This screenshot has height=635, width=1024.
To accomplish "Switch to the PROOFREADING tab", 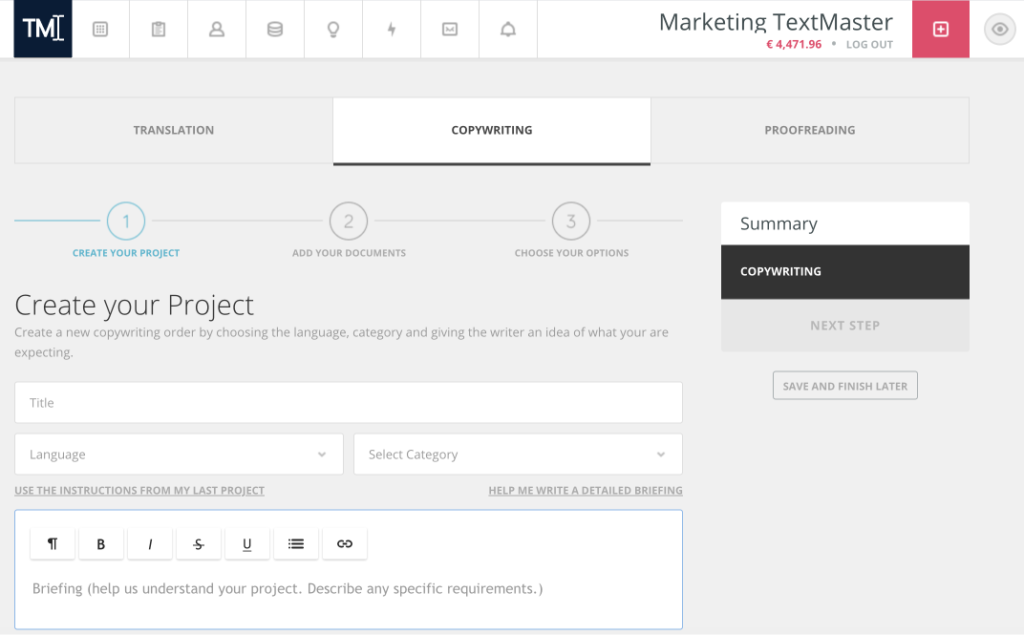I will tap(810, 130).
